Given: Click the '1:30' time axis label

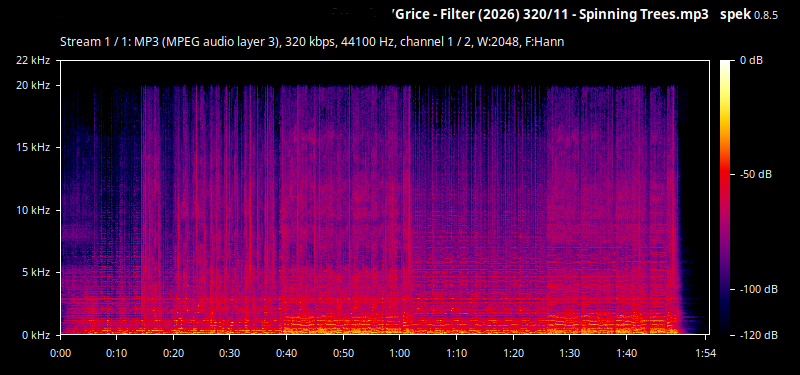Looking at the screenshot, I should coord(569,353).
